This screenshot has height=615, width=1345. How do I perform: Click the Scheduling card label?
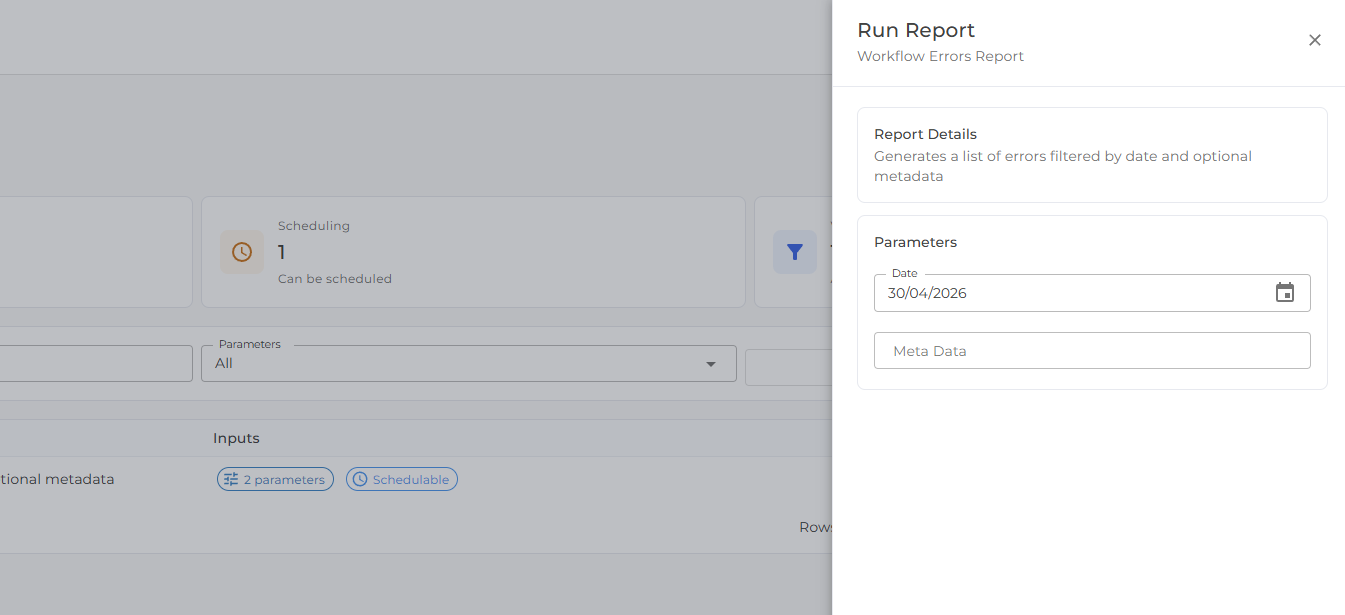point(314,226)
